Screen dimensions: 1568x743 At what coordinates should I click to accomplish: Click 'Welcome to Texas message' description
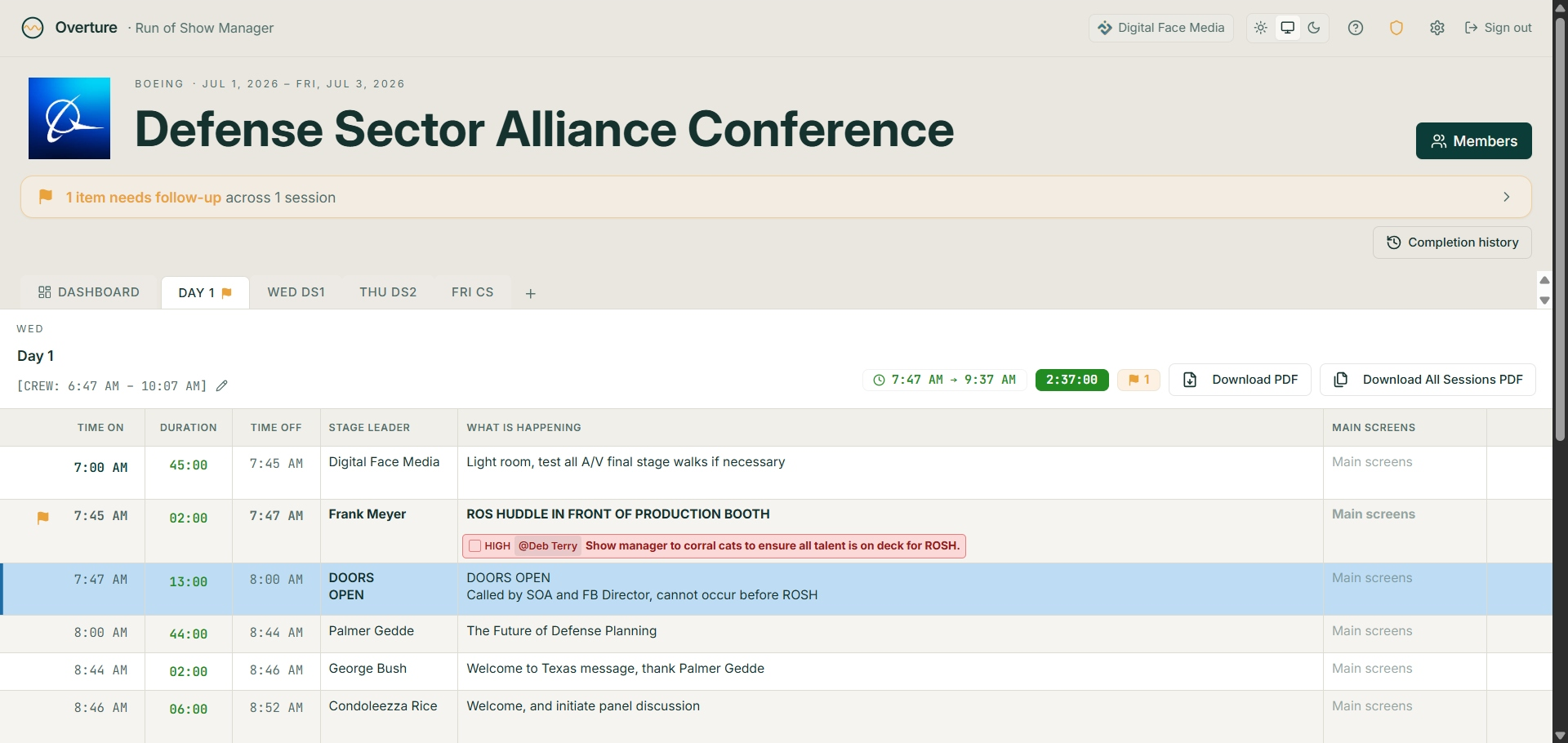click(615, 669)
